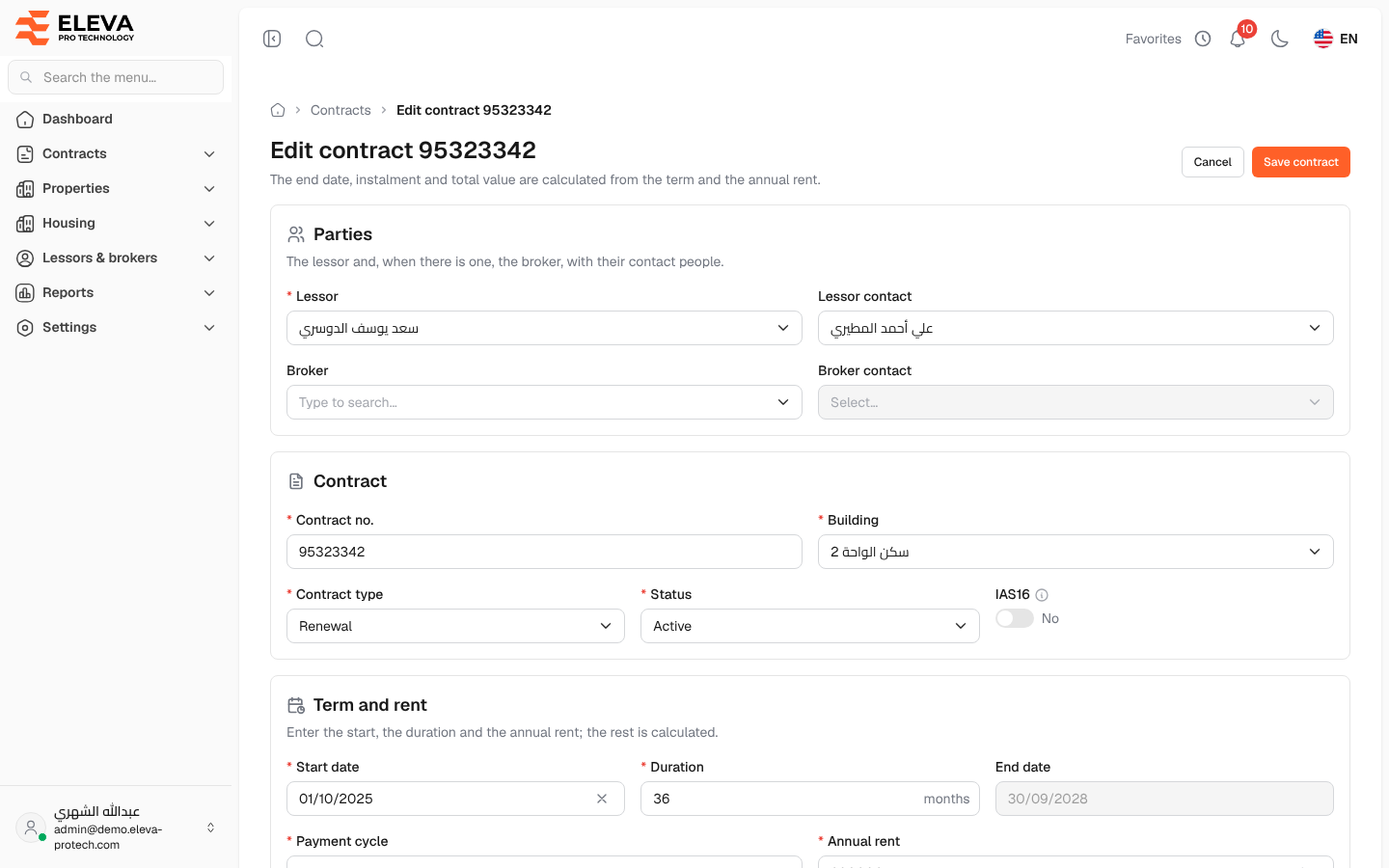
Task: Open user account switcher chevrons
Action: point(210,827)
